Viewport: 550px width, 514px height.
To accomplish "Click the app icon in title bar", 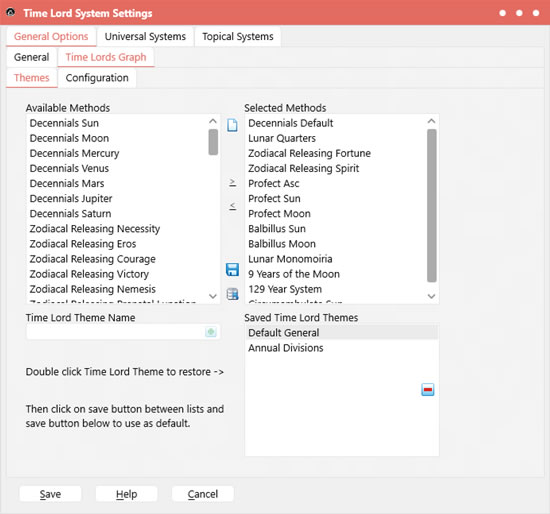I will [x=11, y=13].
